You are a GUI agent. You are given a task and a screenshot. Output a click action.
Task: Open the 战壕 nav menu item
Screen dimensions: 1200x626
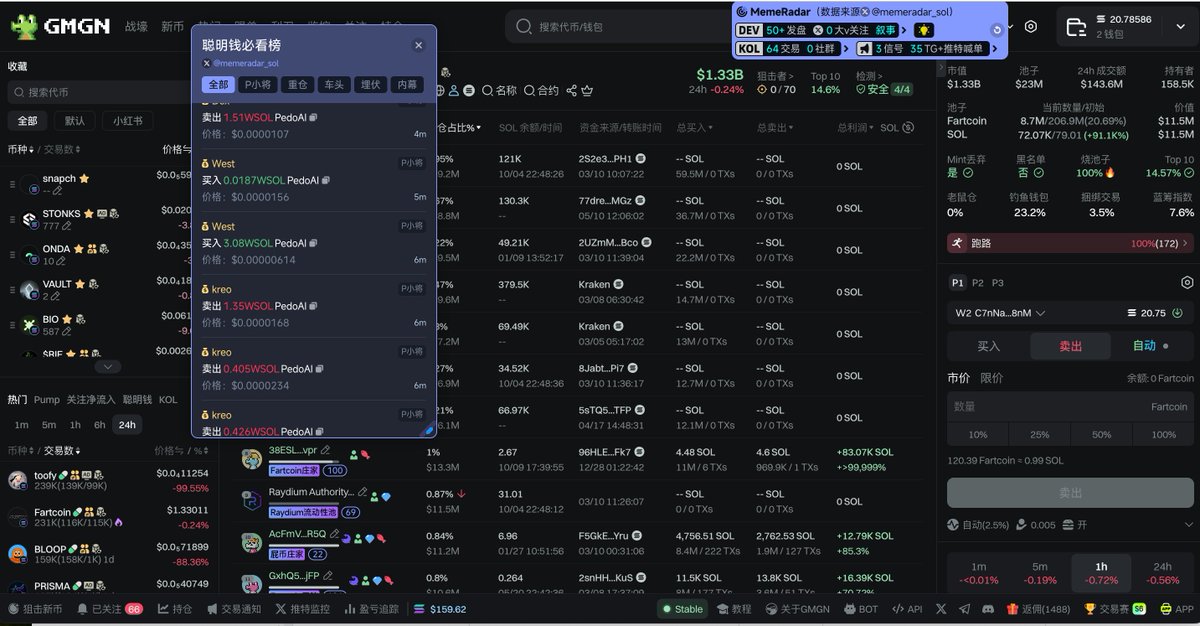coord(136,27)
